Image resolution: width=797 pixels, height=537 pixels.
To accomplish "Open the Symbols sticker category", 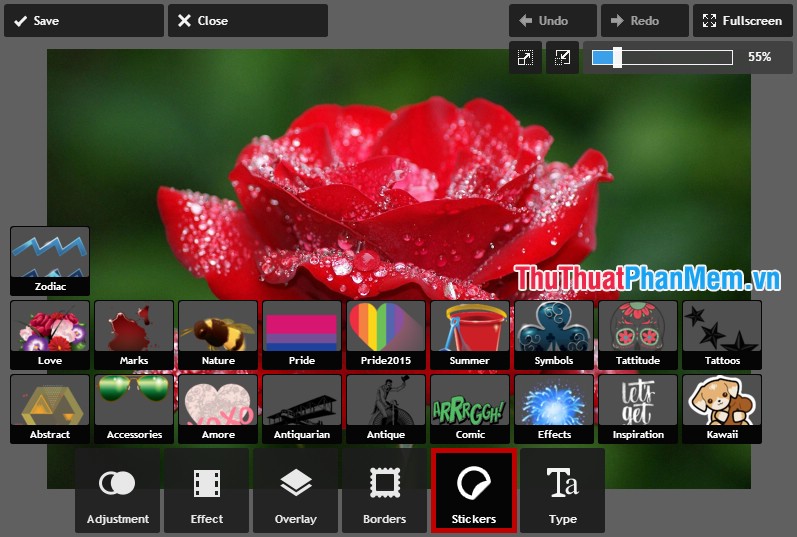I will click(x=554, y=335).
